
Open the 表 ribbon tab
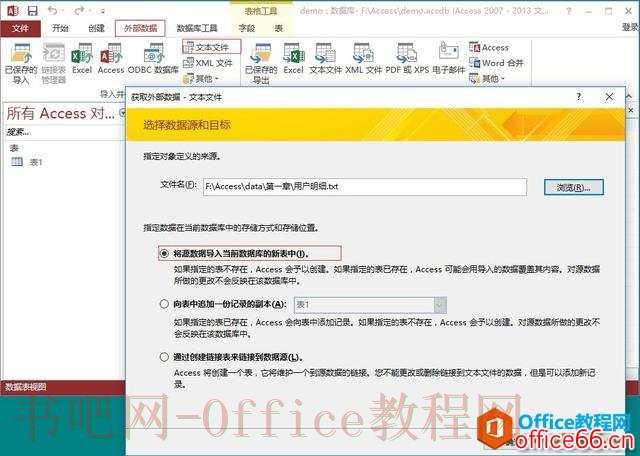279,28
